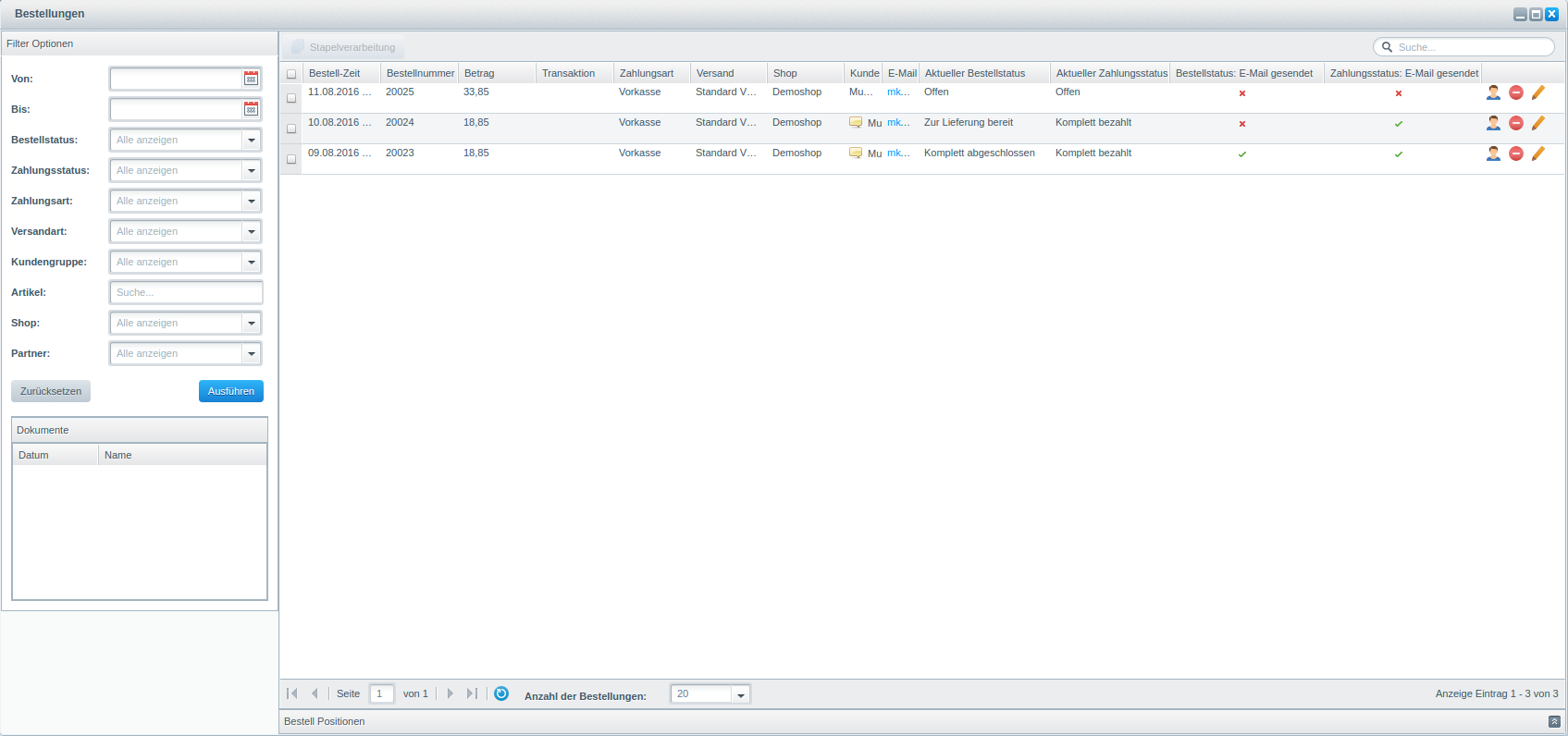Open email link for order 20023
Screen dimensions: 1568x736
click(x=898, y=153)
